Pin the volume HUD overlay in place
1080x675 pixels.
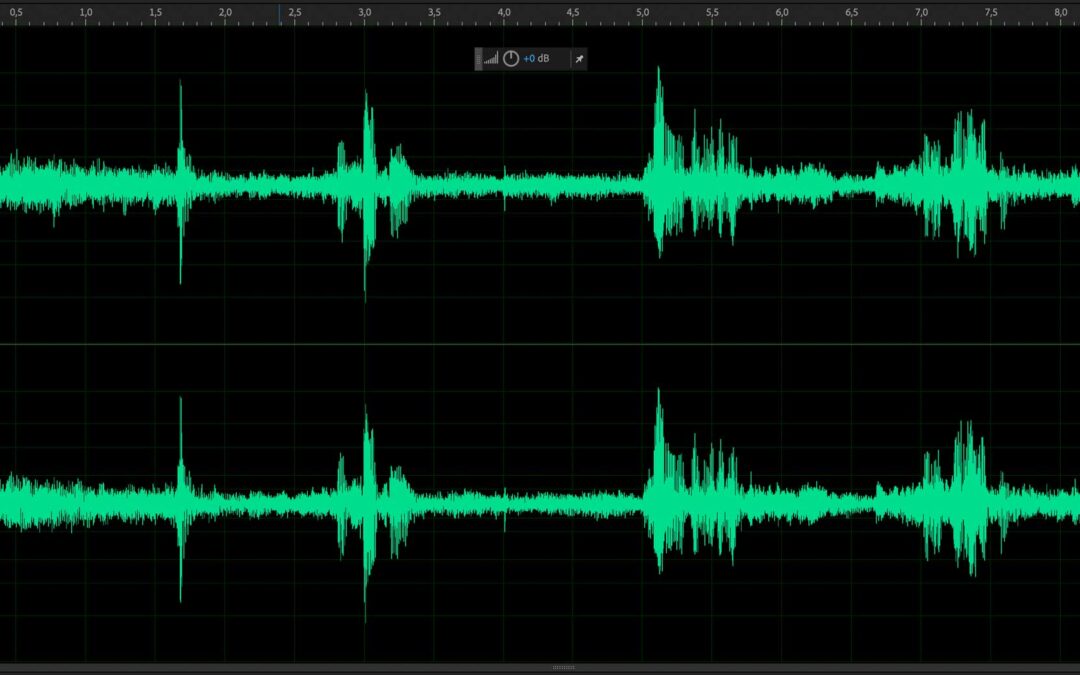pyautogui.click(x=578, y=59)
